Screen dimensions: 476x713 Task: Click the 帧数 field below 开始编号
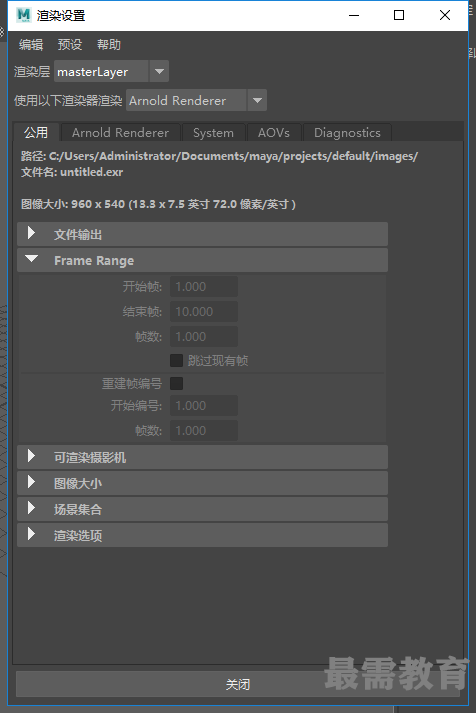(204, 431)
